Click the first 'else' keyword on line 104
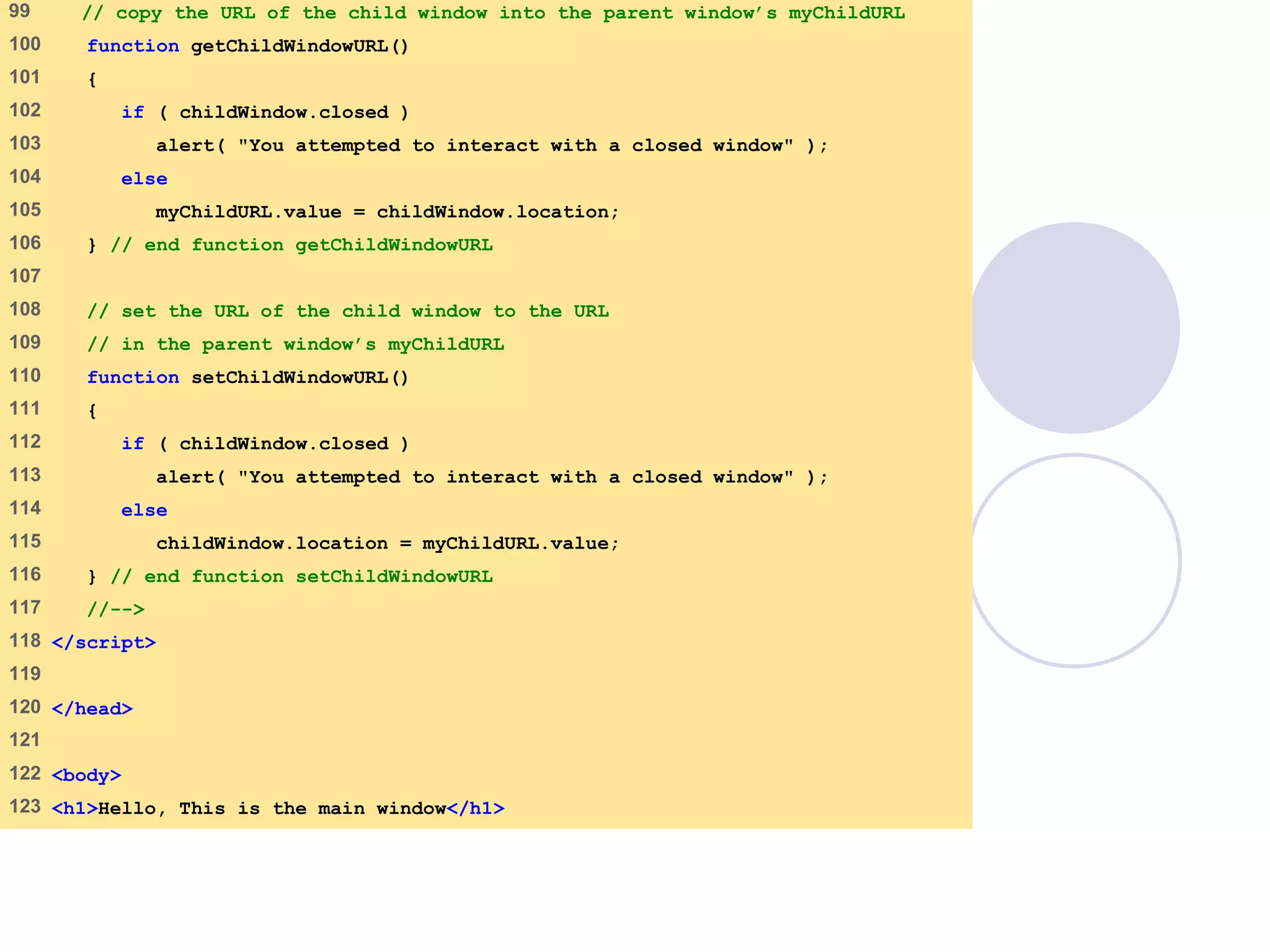The height and width of the screenshot is (952, 1270). pyautogui.click(x=144, y=179)
